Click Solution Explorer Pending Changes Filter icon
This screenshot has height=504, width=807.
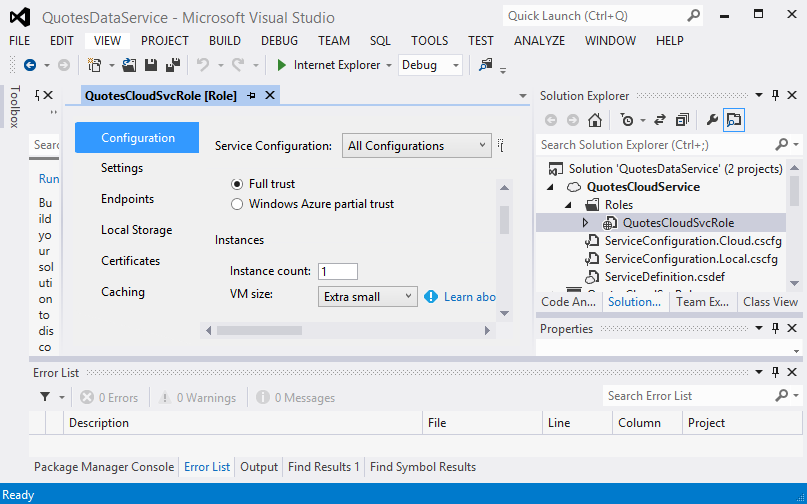(x=627, y=120)
